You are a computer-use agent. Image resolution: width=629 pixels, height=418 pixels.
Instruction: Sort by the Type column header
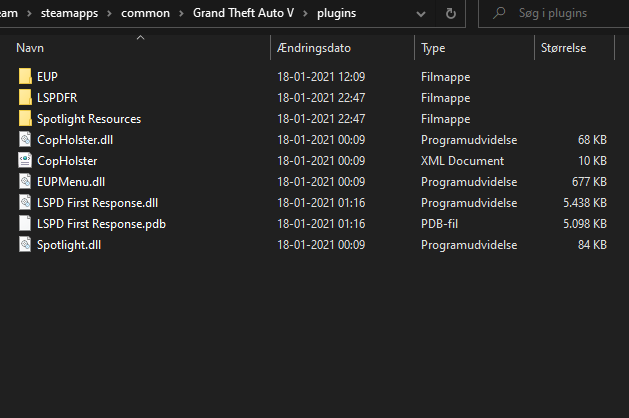(x=433, y=48)
